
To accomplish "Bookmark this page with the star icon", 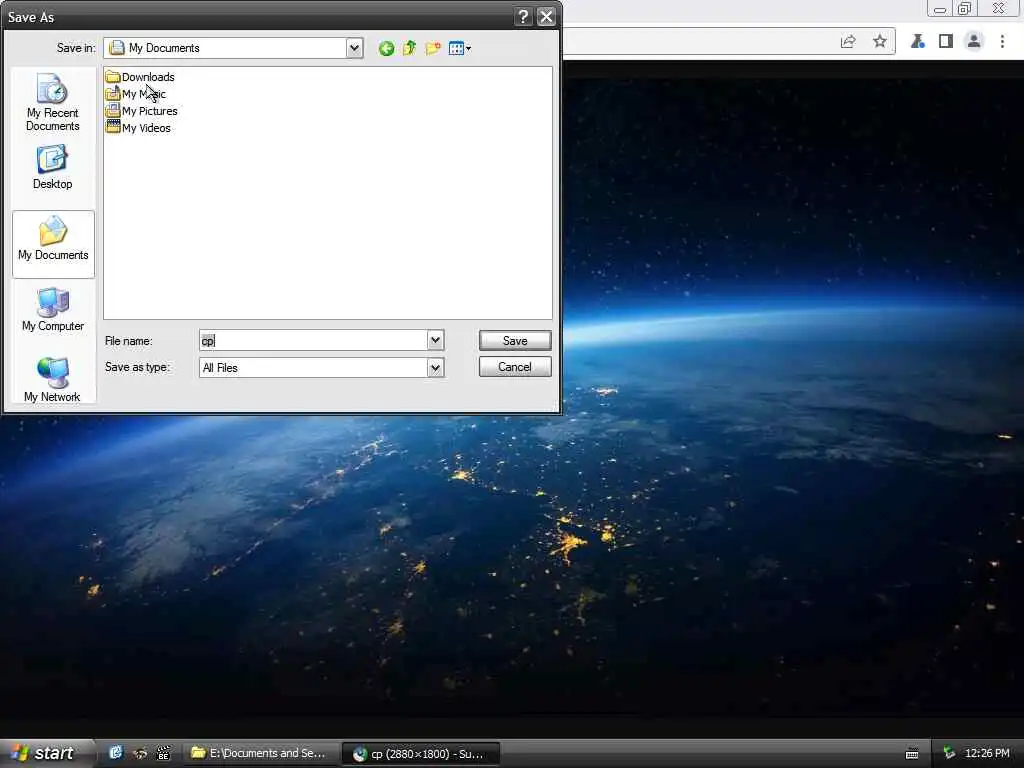I will click(880, 42).
